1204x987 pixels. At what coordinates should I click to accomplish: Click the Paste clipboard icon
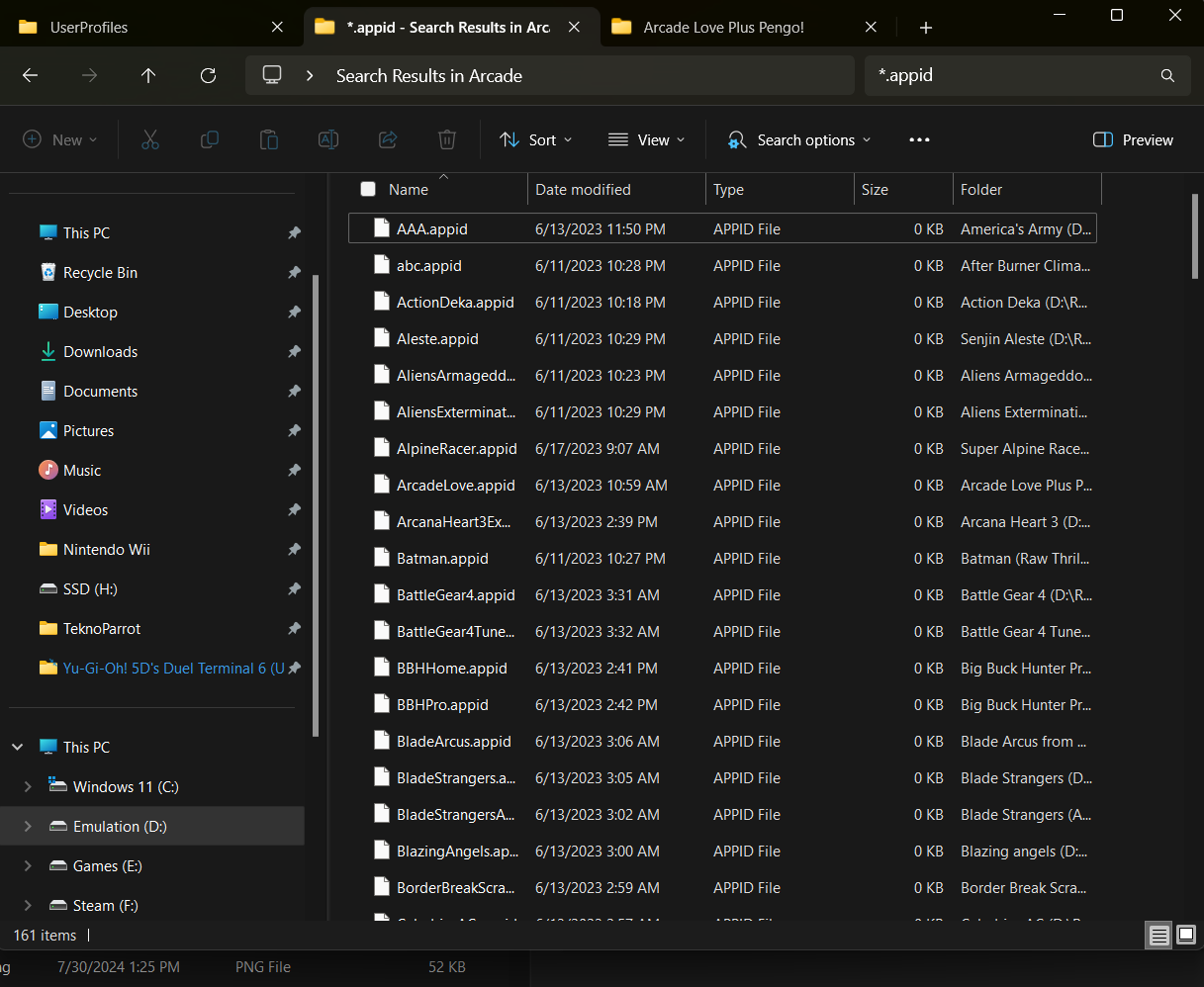click(x=269, y=139)
